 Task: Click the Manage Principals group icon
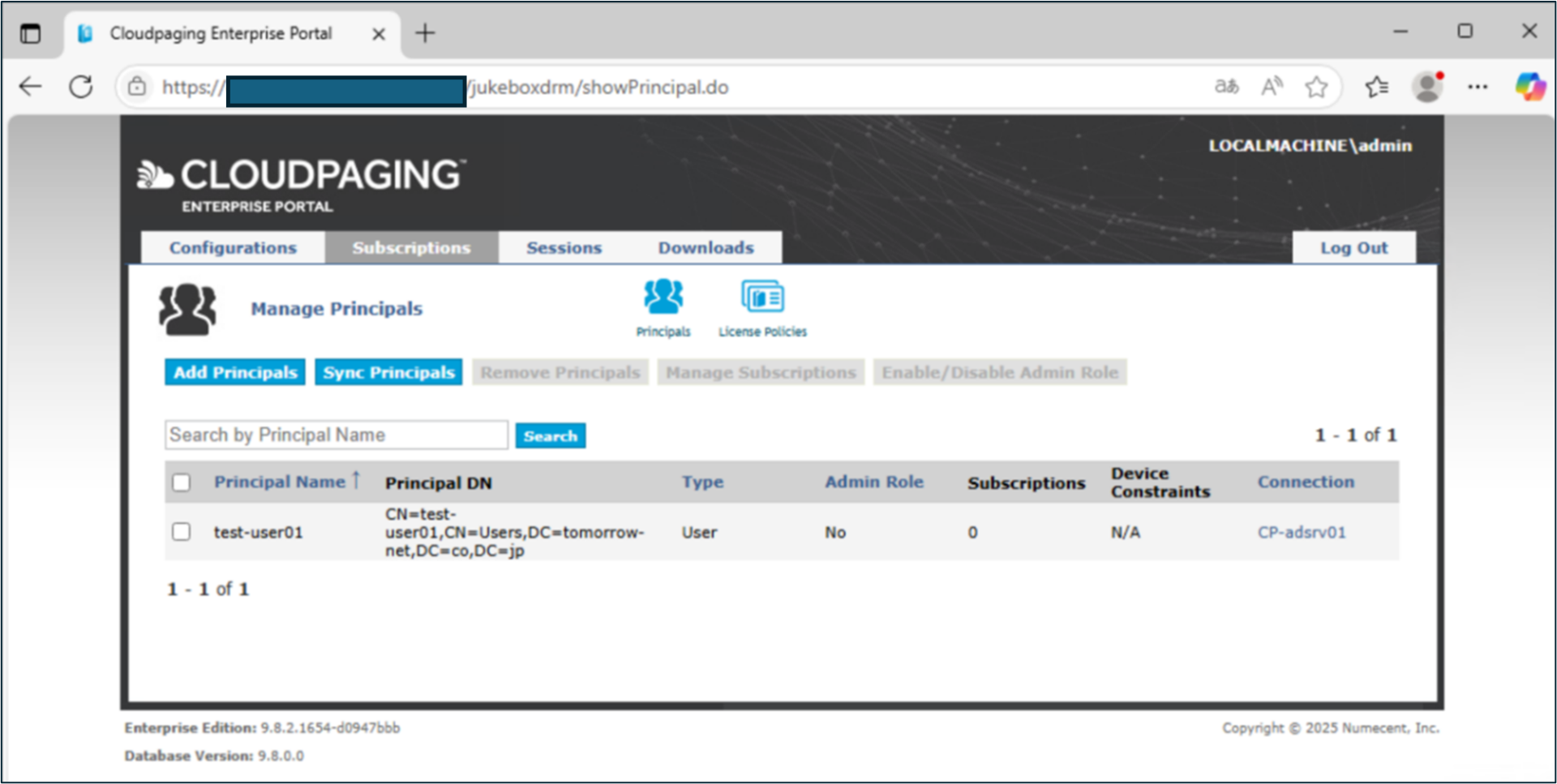[x=187, y=309]
